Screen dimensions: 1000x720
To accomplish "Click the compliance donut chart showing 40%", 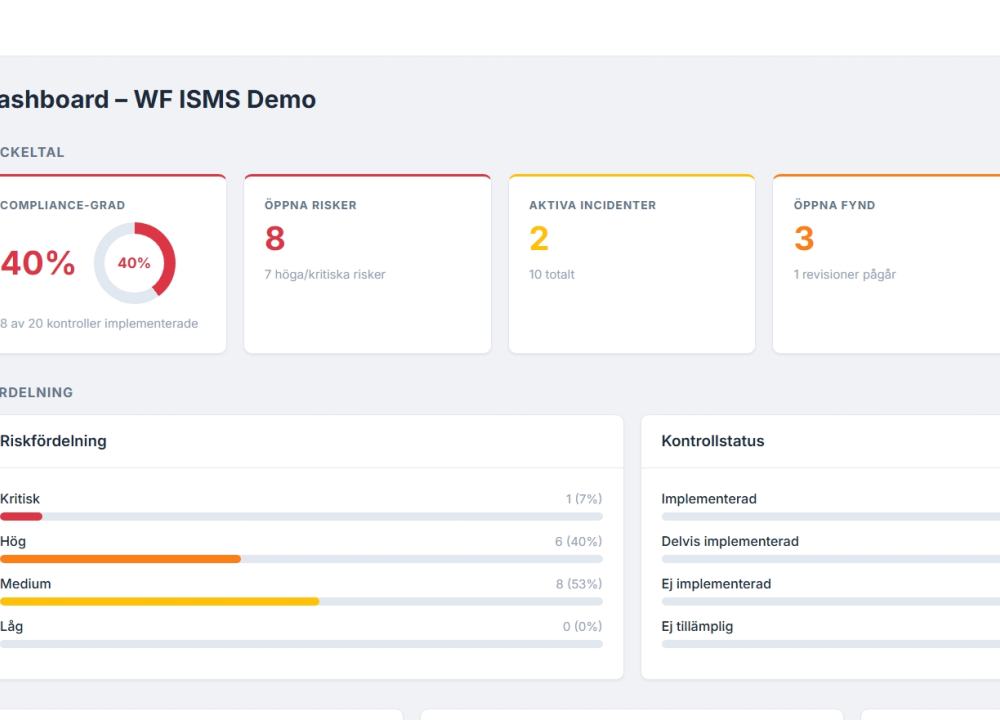I will click(135, 263).
